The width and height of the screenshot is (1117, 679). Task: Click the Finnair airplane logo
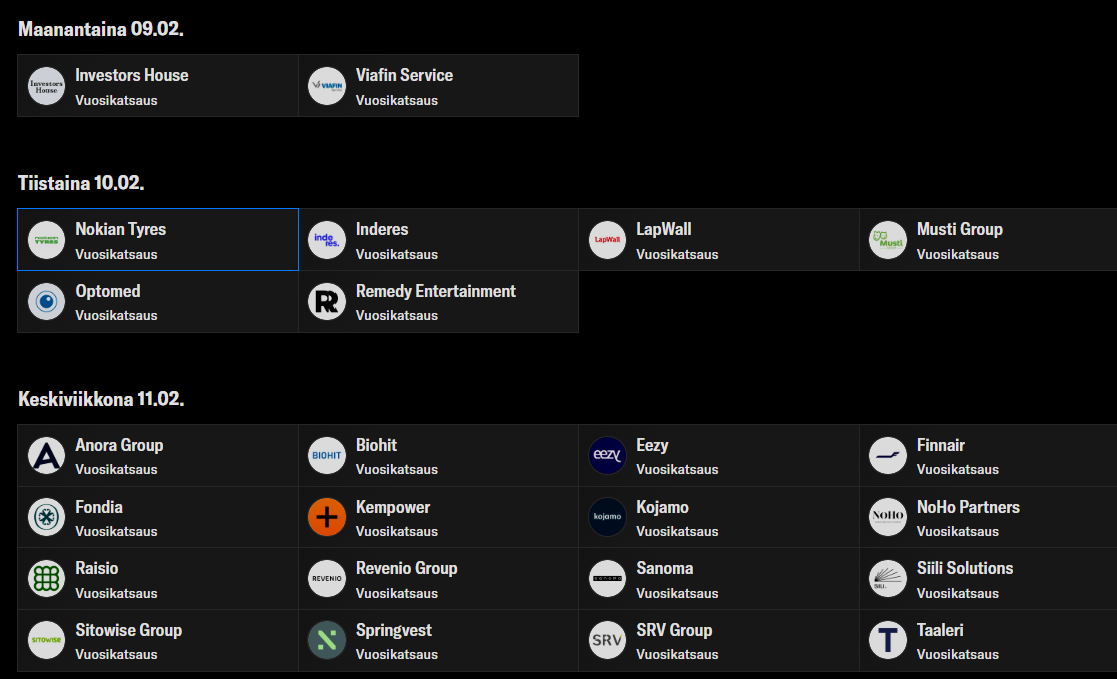pos(888,455)
